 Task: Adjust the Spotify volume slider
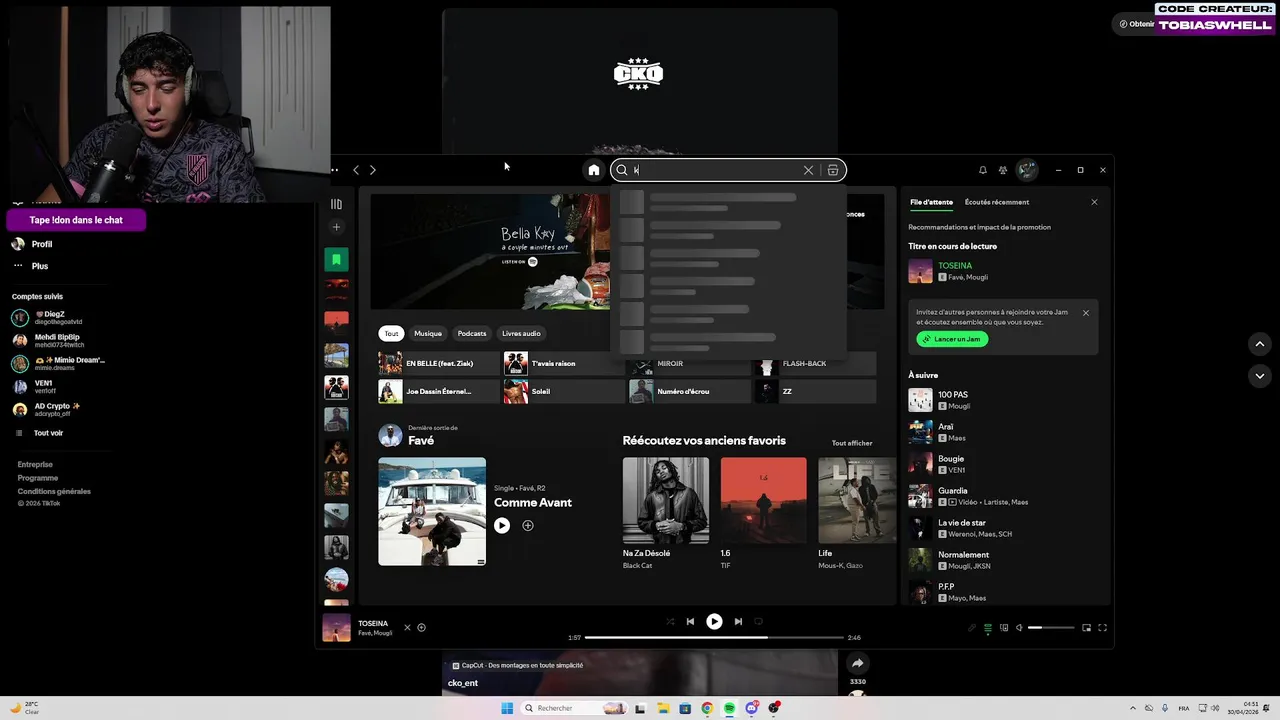pos(1051,628)
